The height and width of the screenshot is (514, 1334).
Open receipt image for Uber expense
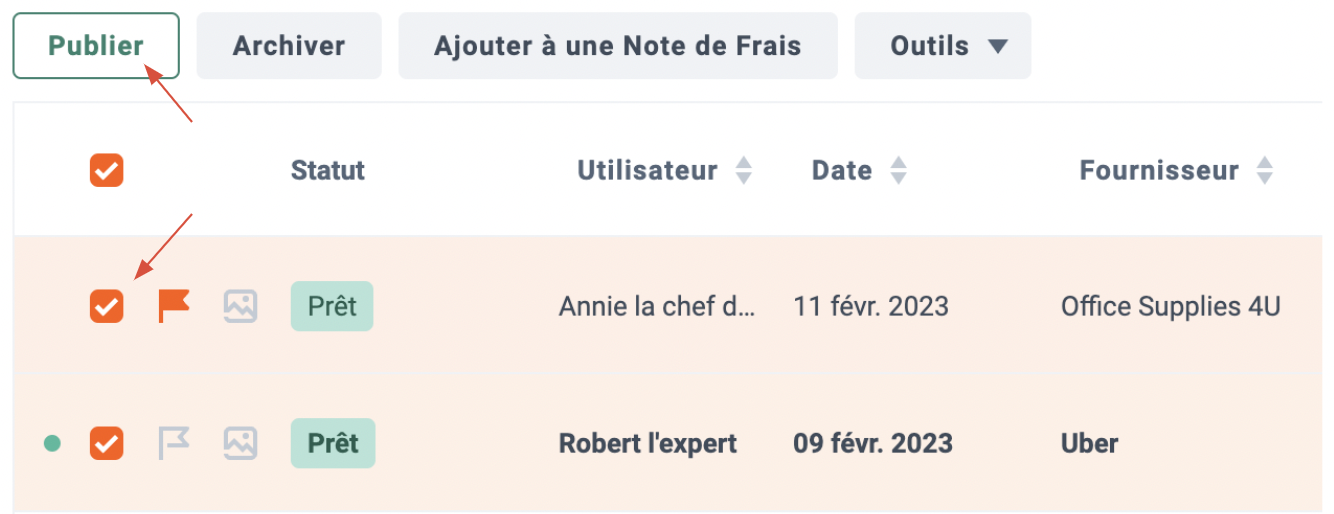(240, 443)
